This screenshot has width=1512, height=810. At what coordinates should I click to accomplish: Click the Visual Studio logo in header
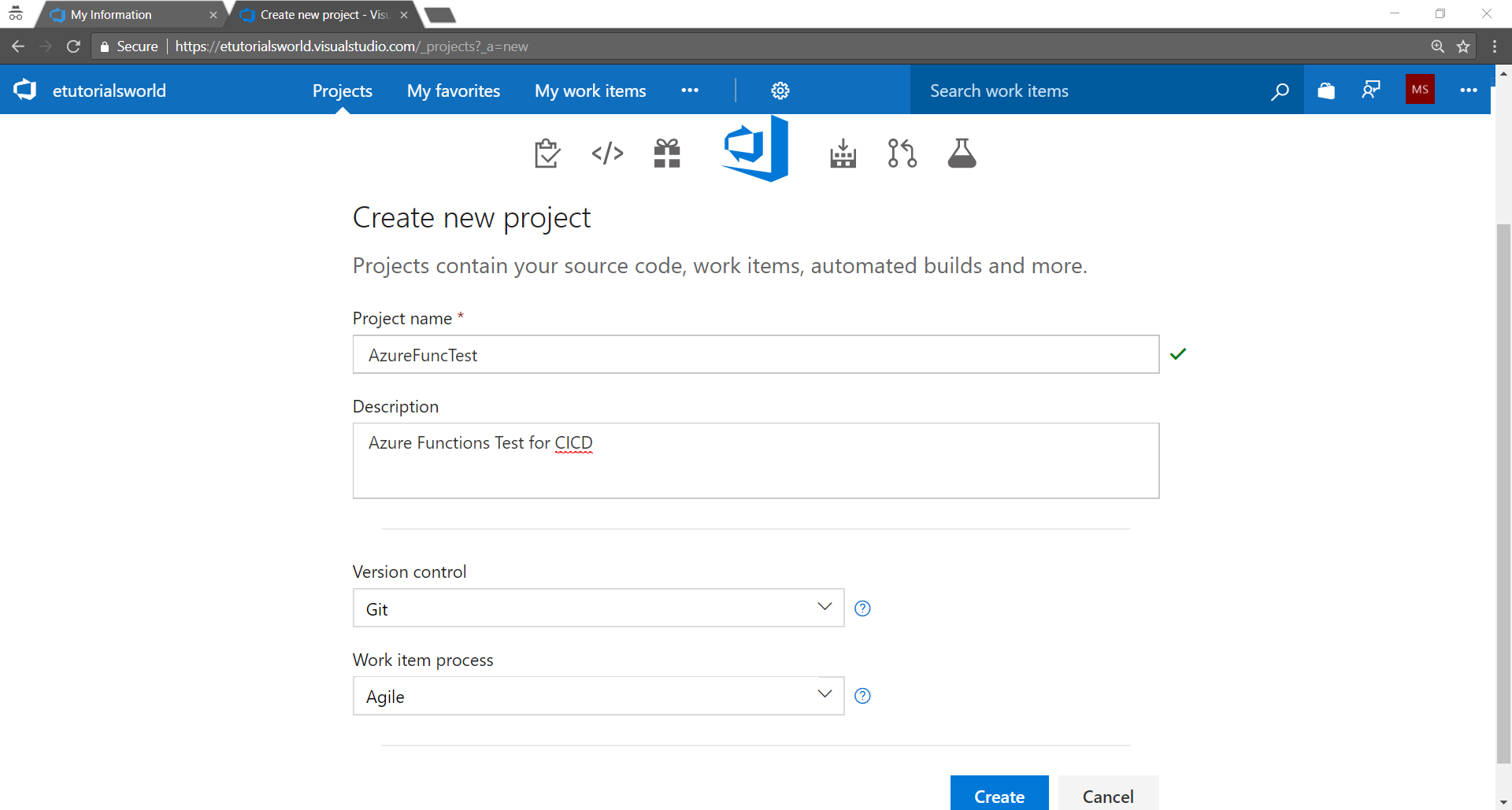(x=25, y=90)
